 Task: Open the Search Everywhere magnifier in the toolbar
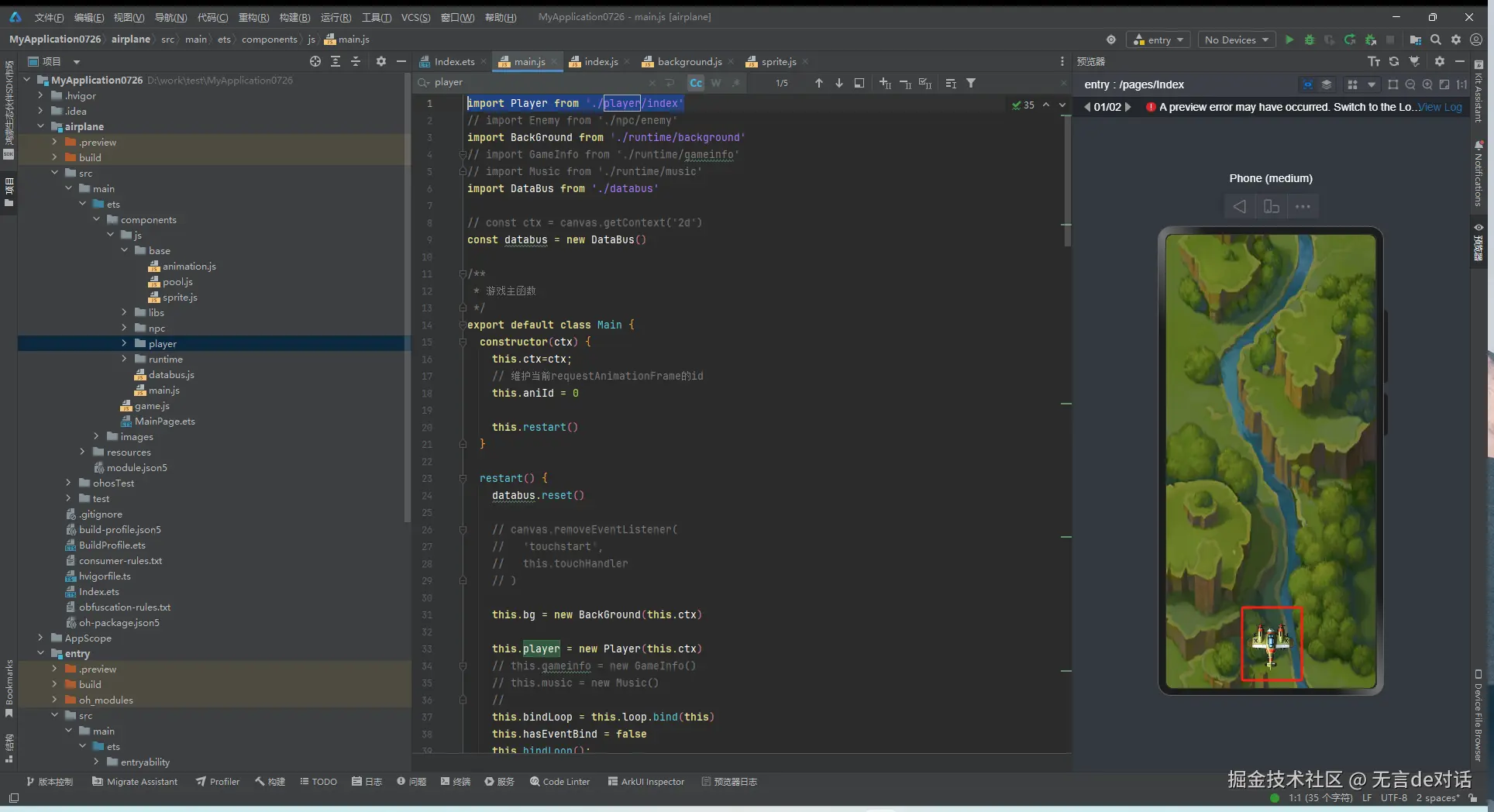click(1436, 40)
